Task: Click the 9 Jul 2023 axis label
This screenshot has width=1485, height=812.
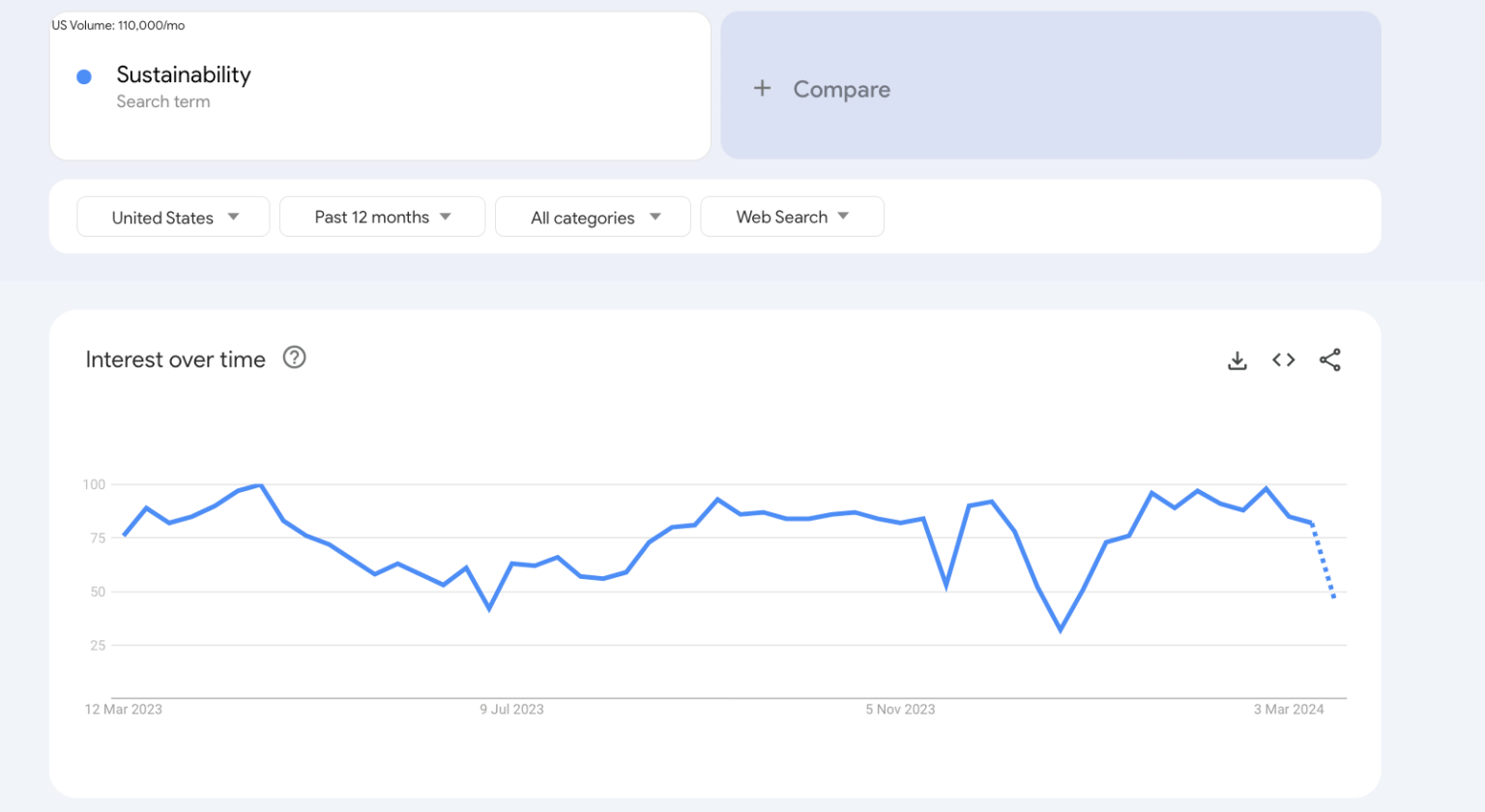Action: (513, 709)
